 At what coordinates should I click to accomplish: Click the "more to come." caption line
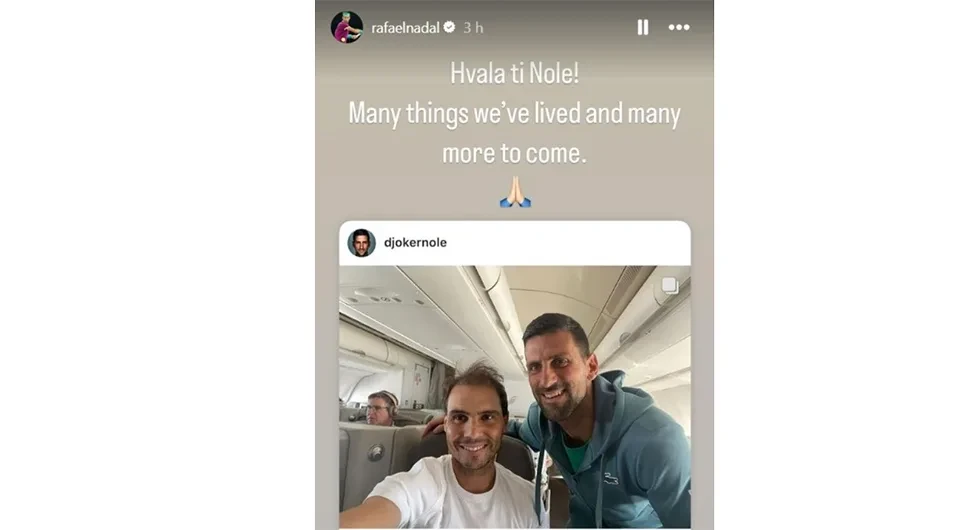(x=514, y=153)
